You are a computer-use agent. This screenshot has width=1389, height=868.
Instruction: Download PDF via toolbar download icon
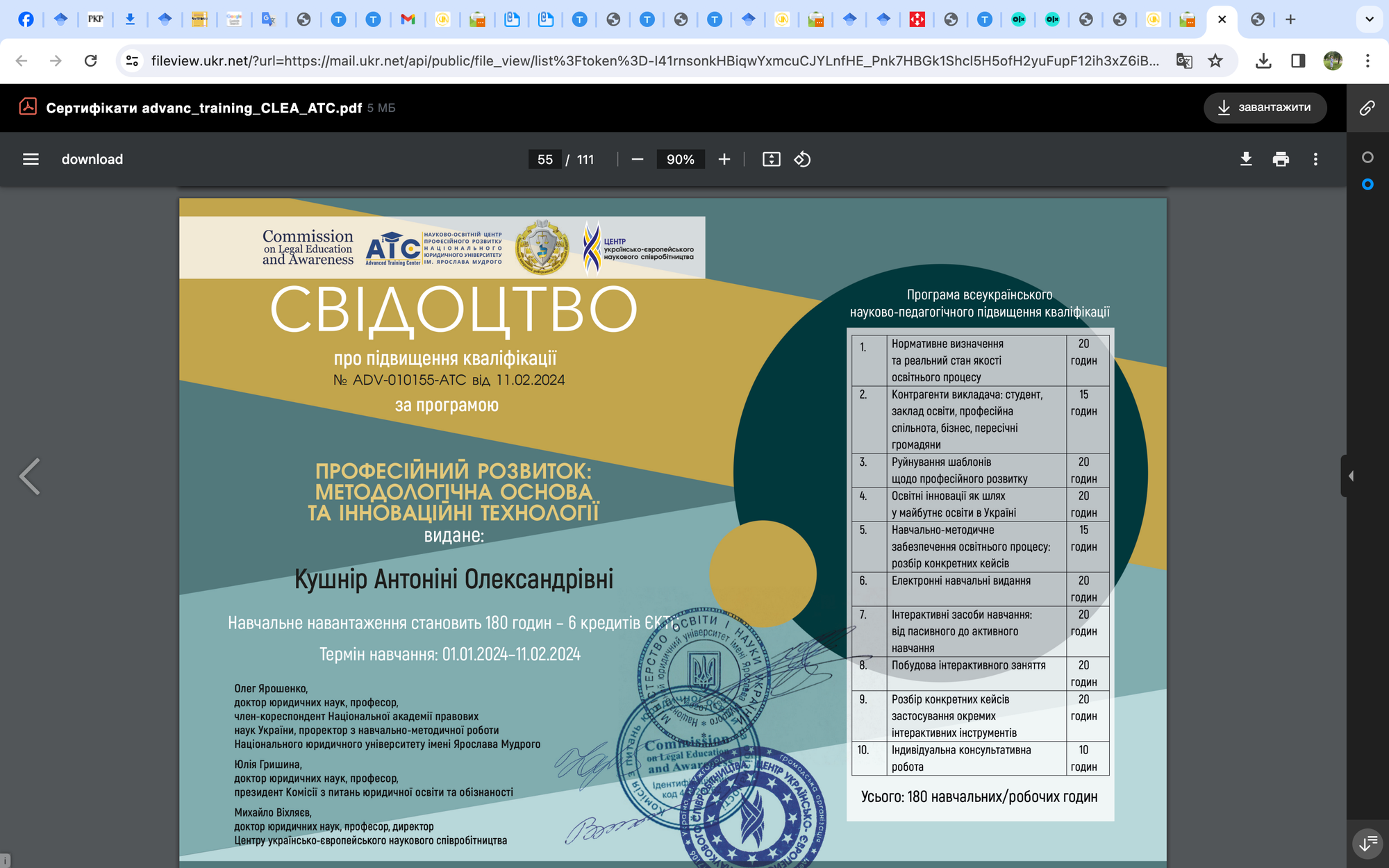point(1246,159)
